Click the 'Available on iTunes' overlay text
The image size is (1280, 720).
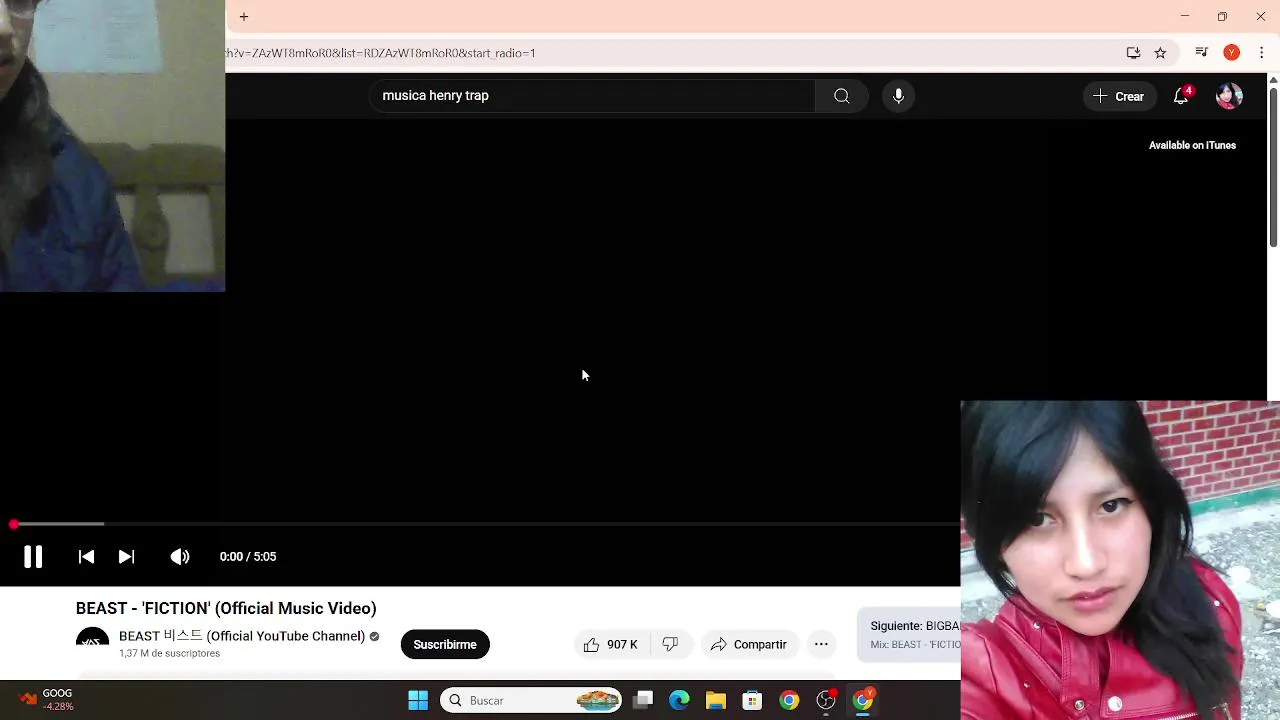(x=1192, y=145)
